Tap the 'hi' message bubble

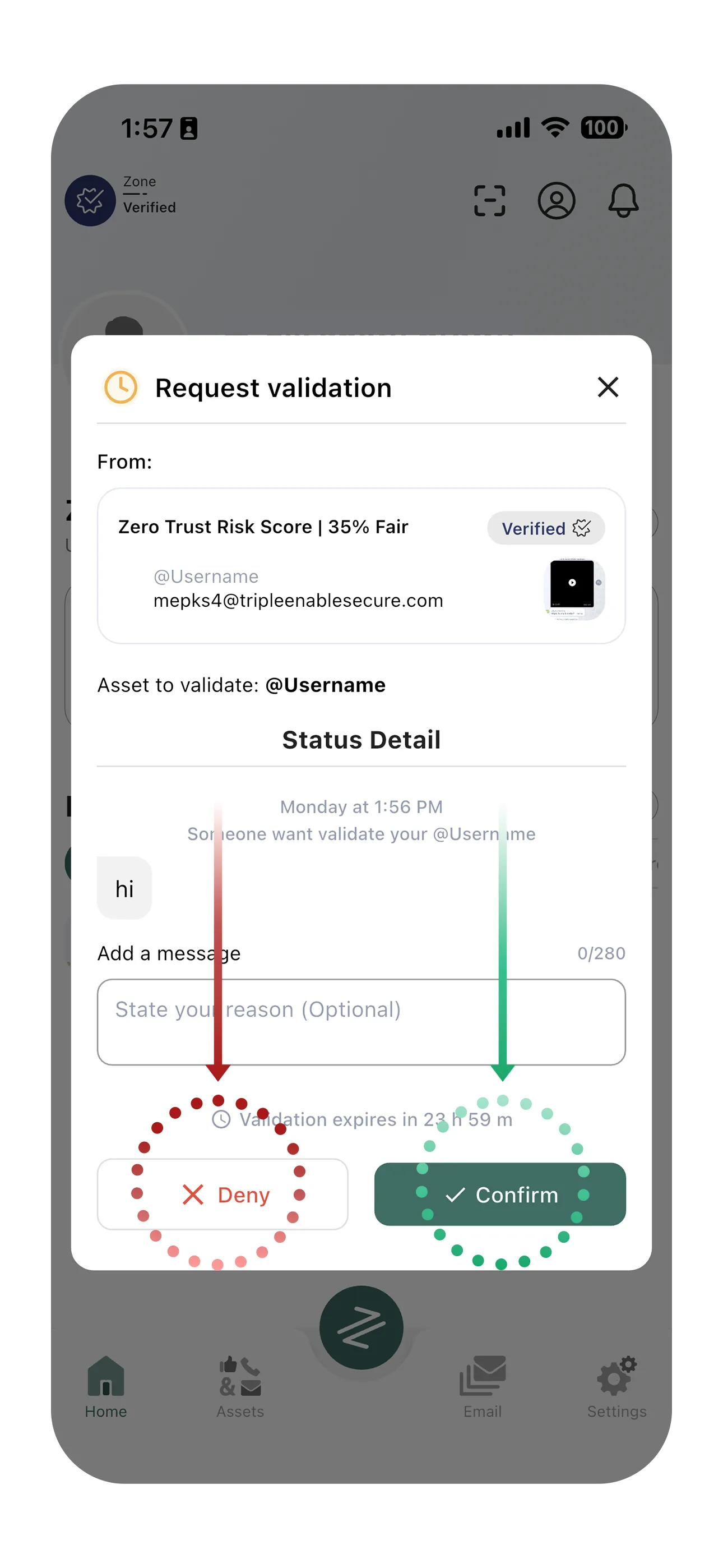pyautogui.click(x=125, y=889)
